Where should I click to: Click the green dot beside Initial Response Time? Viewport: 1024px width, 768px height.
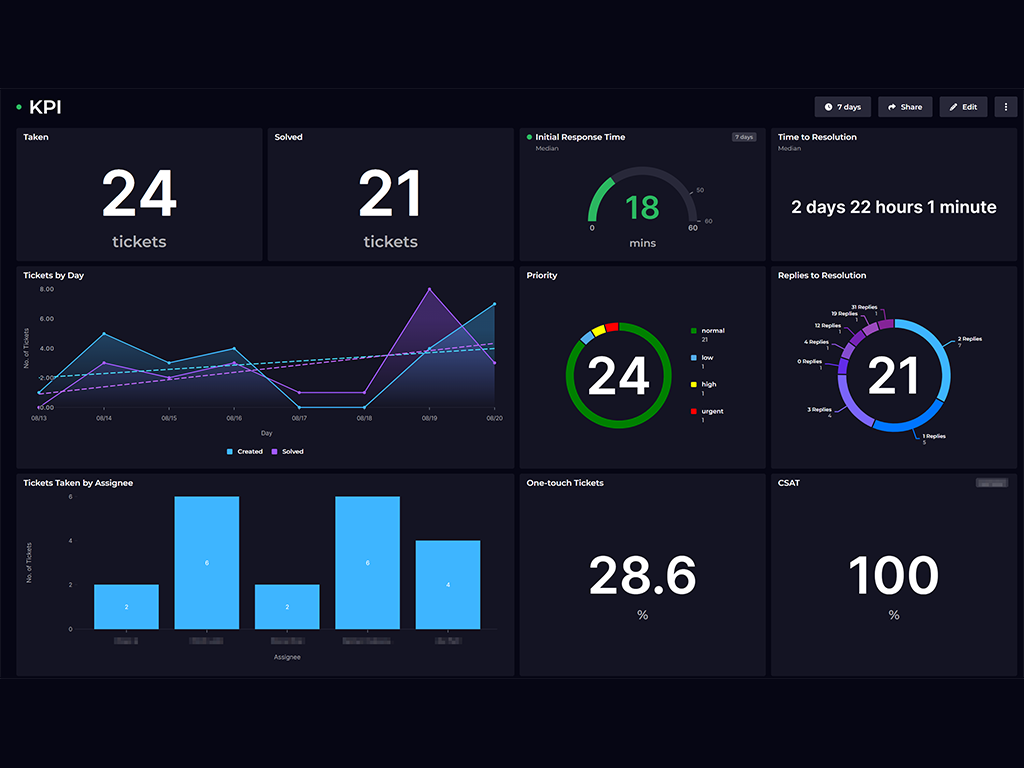(x=529, y=137)
